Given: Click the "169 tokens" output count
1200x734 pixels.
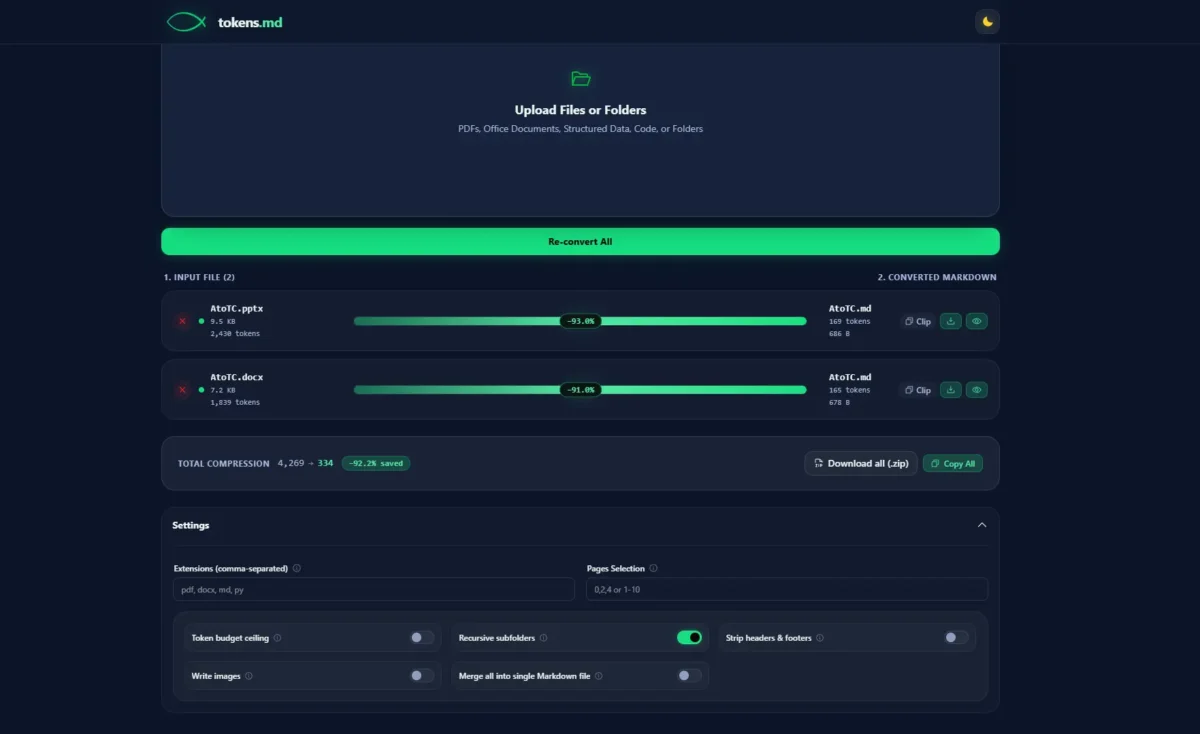Looking at the screenshot, I should point(850,321).
